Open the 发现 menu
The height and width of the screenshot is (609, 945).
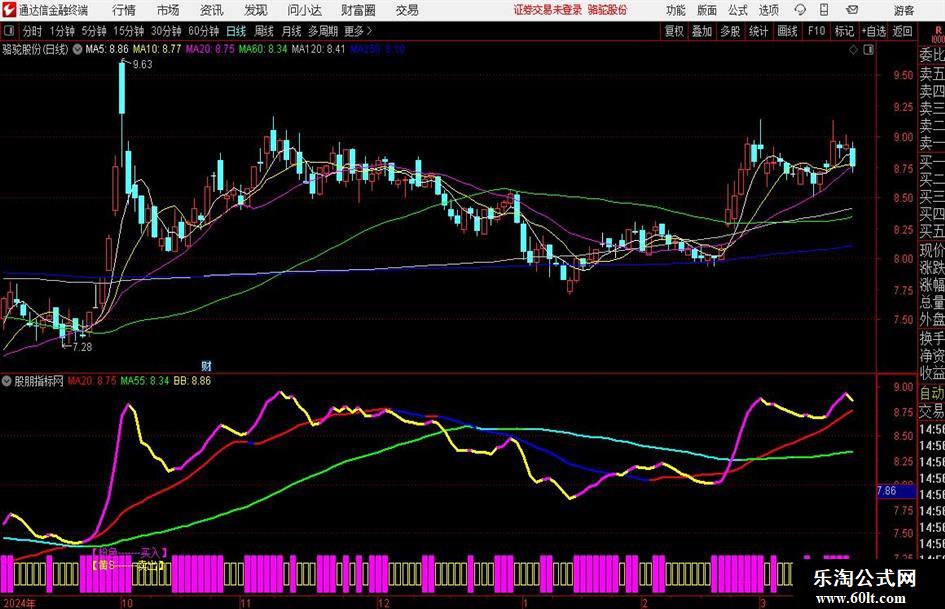pyautogui.click(x=256, y=10)
